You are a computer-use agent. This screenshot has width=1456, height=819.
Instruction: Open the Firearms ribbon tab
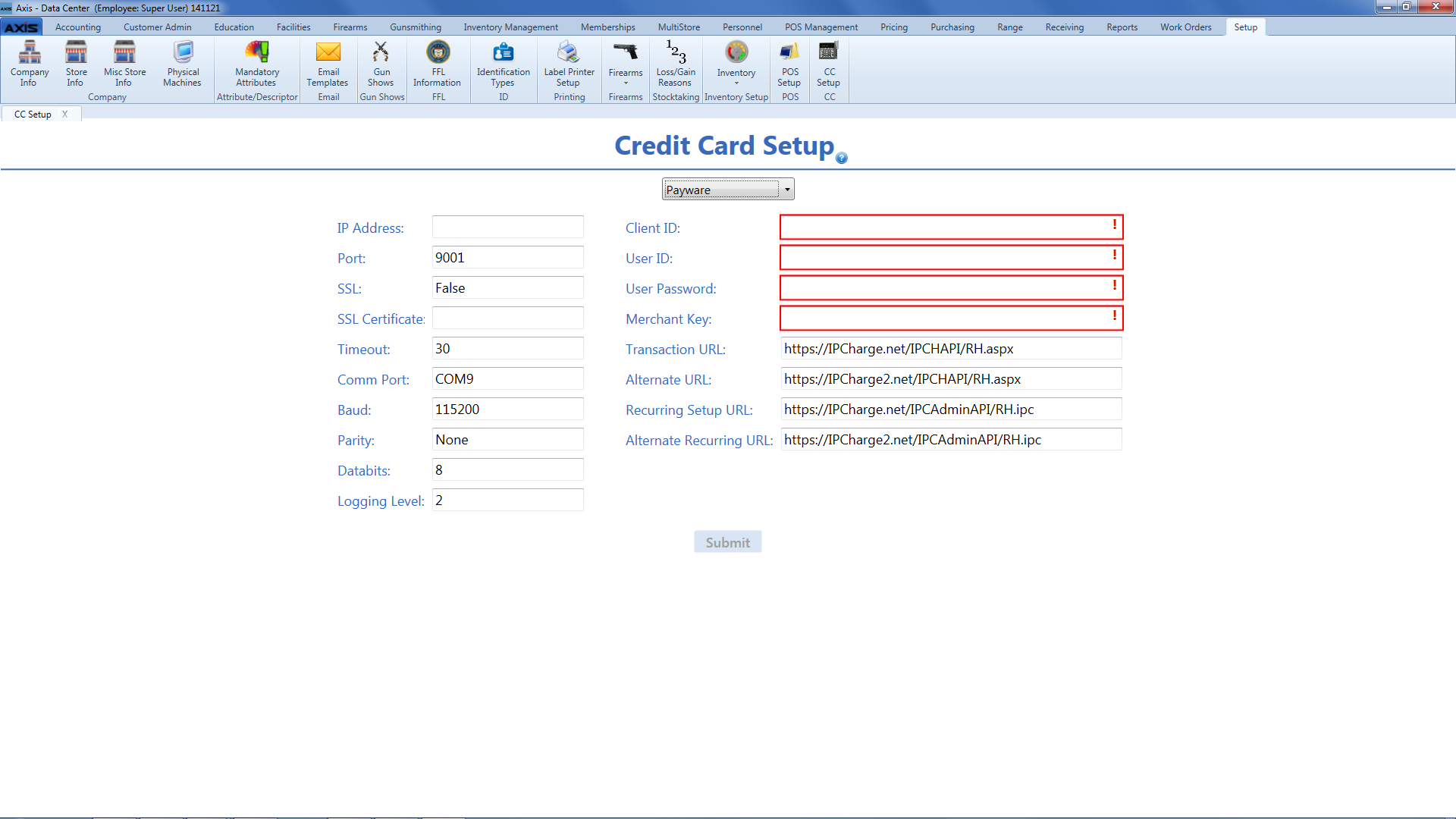point(350,27)
